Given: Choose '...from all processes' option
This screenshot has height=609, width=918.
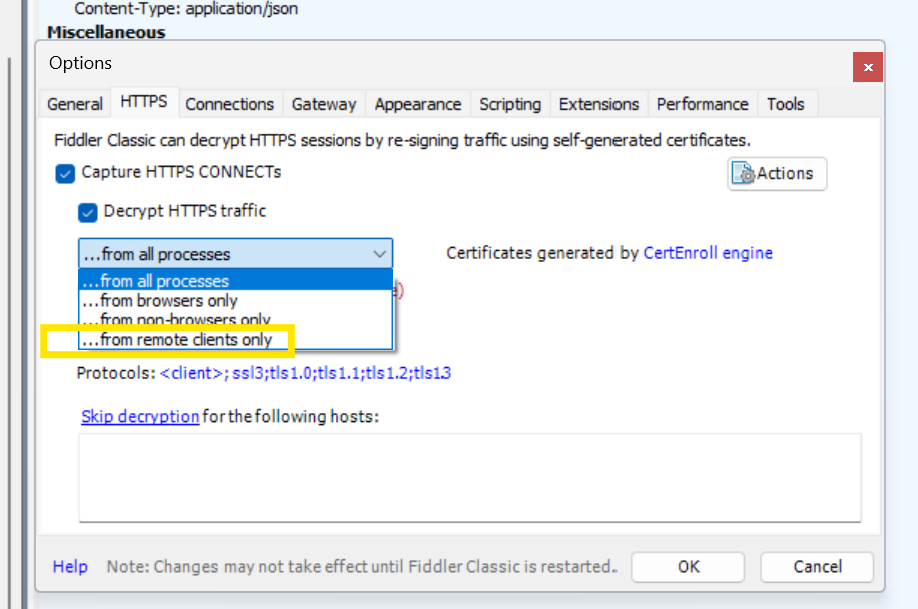Looking at the screenshot, I should (235, 280).
